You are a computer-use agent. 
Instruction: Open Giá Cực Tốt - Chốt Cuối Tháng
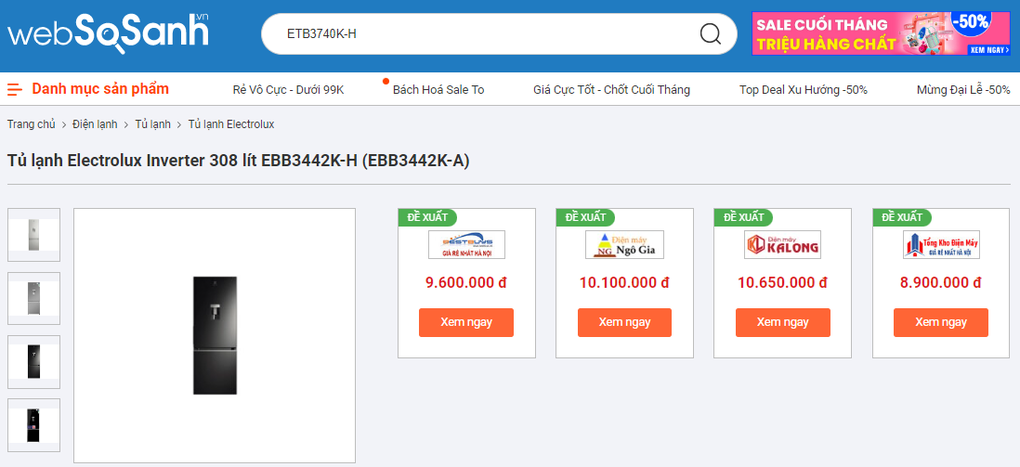611,90
